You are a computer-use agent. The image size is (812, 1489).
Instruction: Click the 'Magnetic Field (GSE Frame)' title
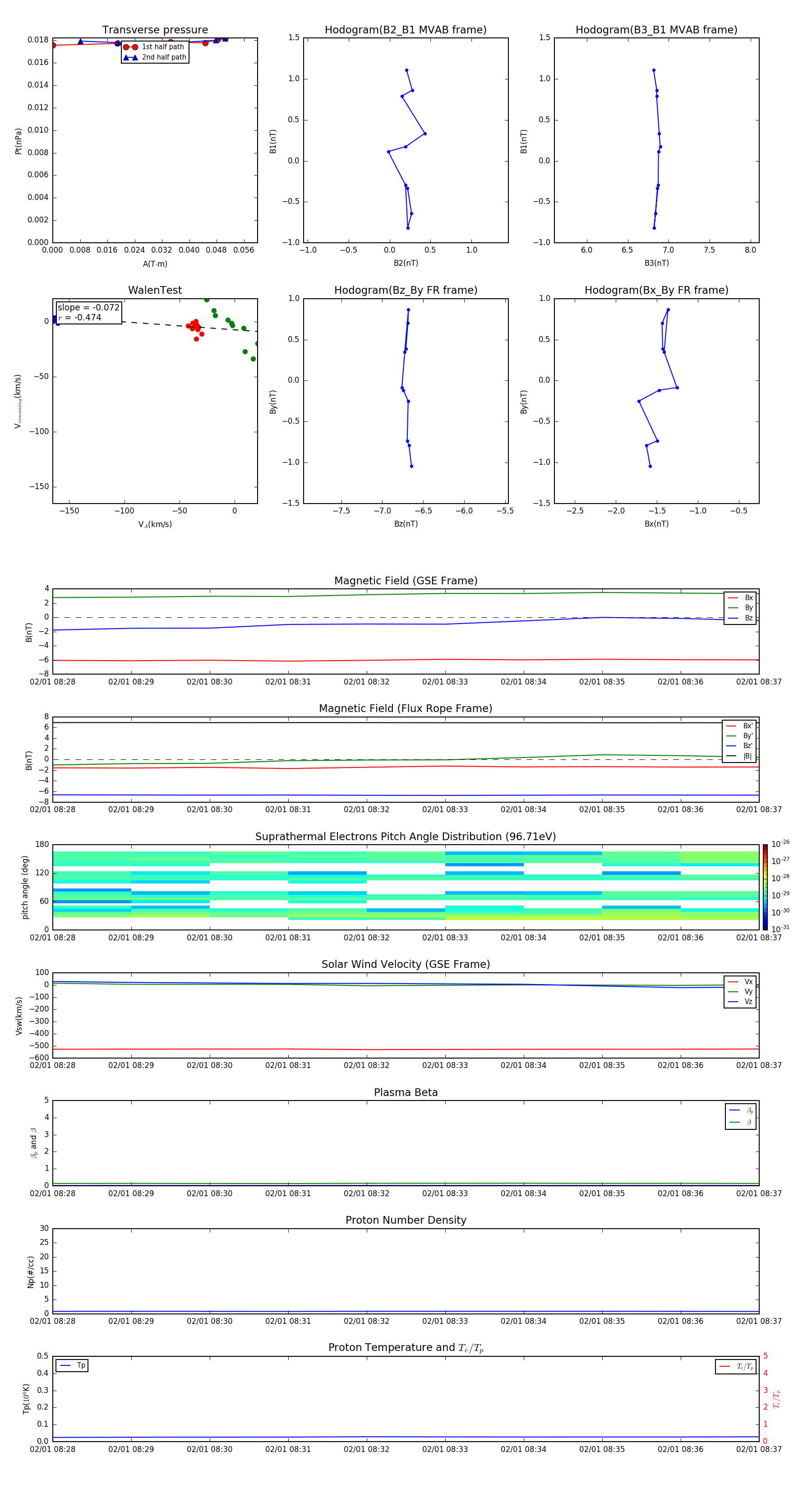pos(406,581)
